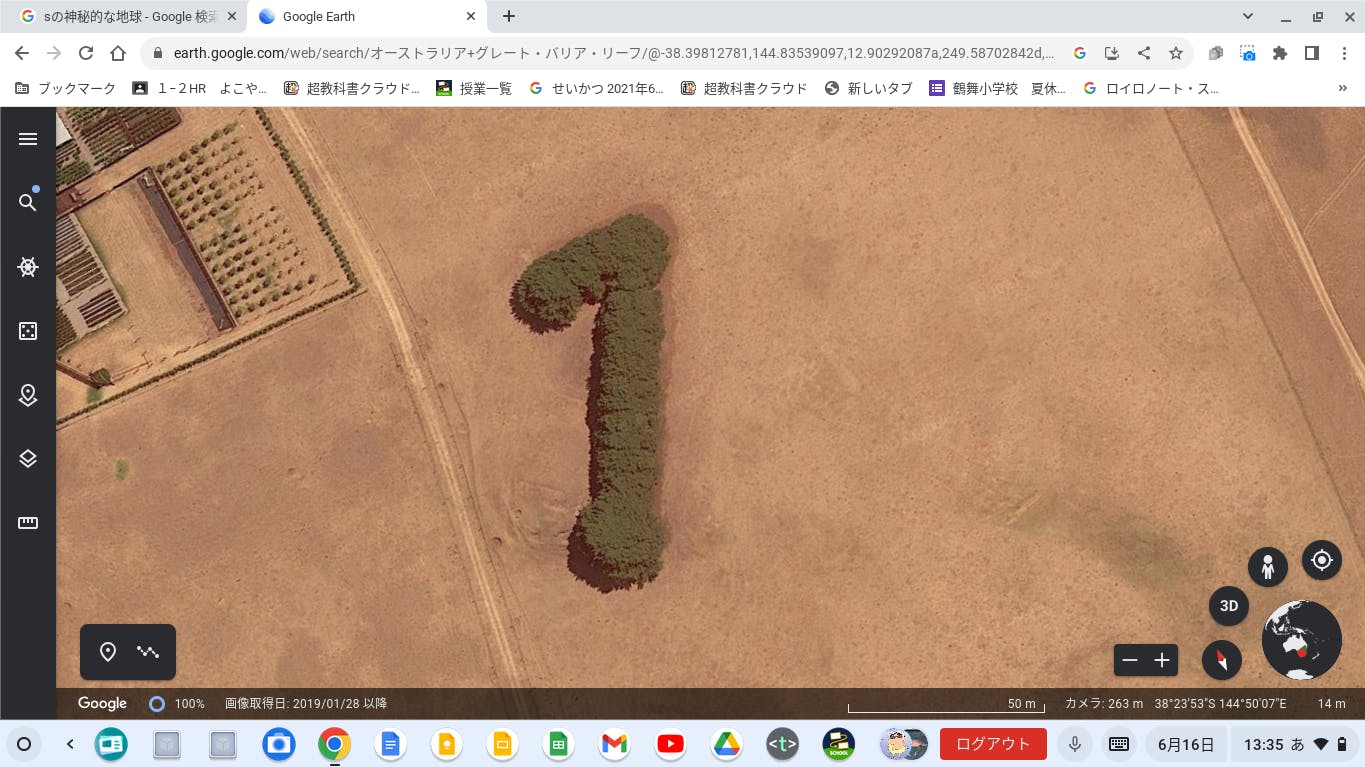Toggle the 3D view button

point(1229,606)
